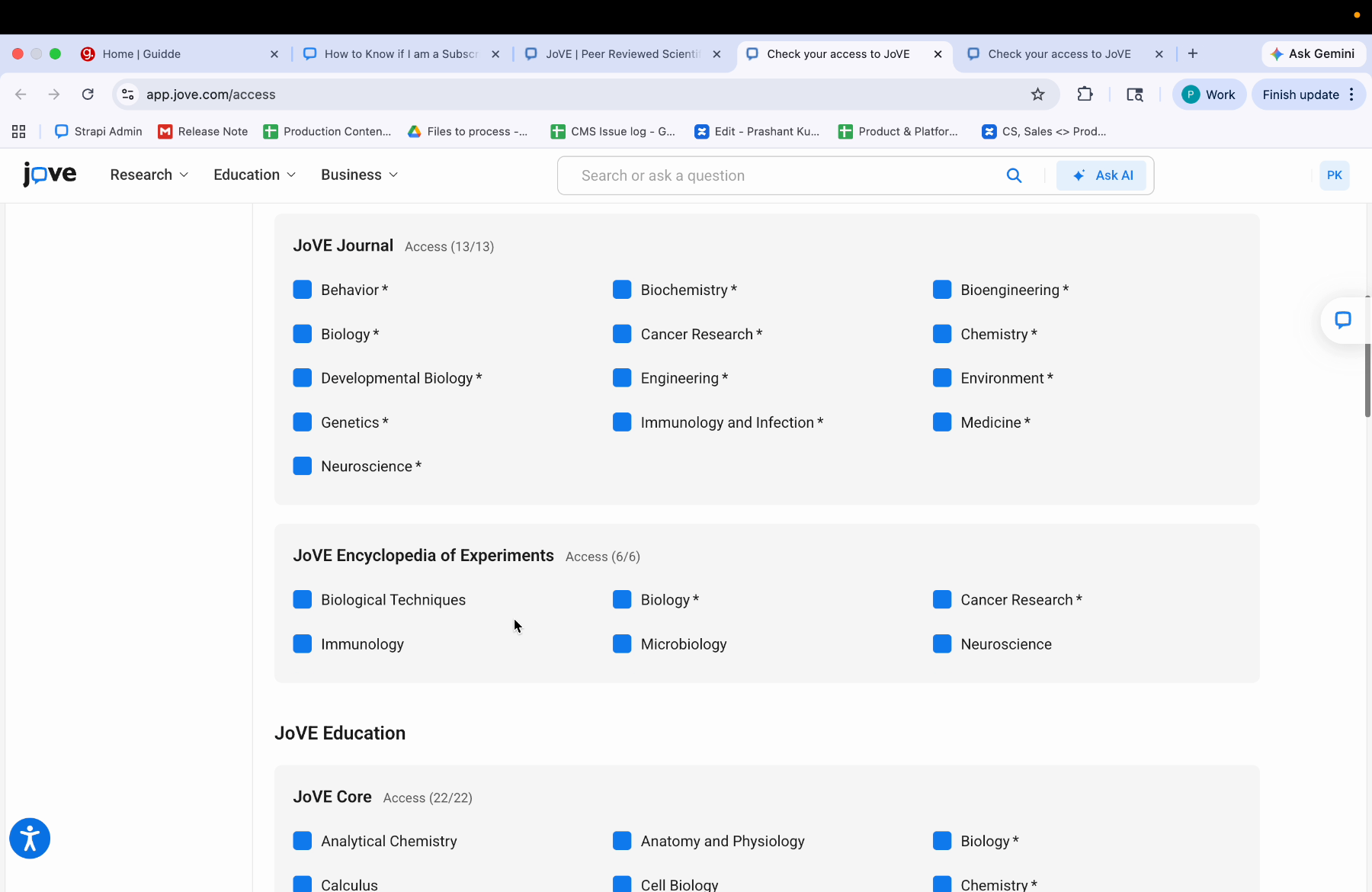This screenshot has width=1372, height=892.
Task: Open the PK user profile menu
Action: click(x=1335, y=175)
